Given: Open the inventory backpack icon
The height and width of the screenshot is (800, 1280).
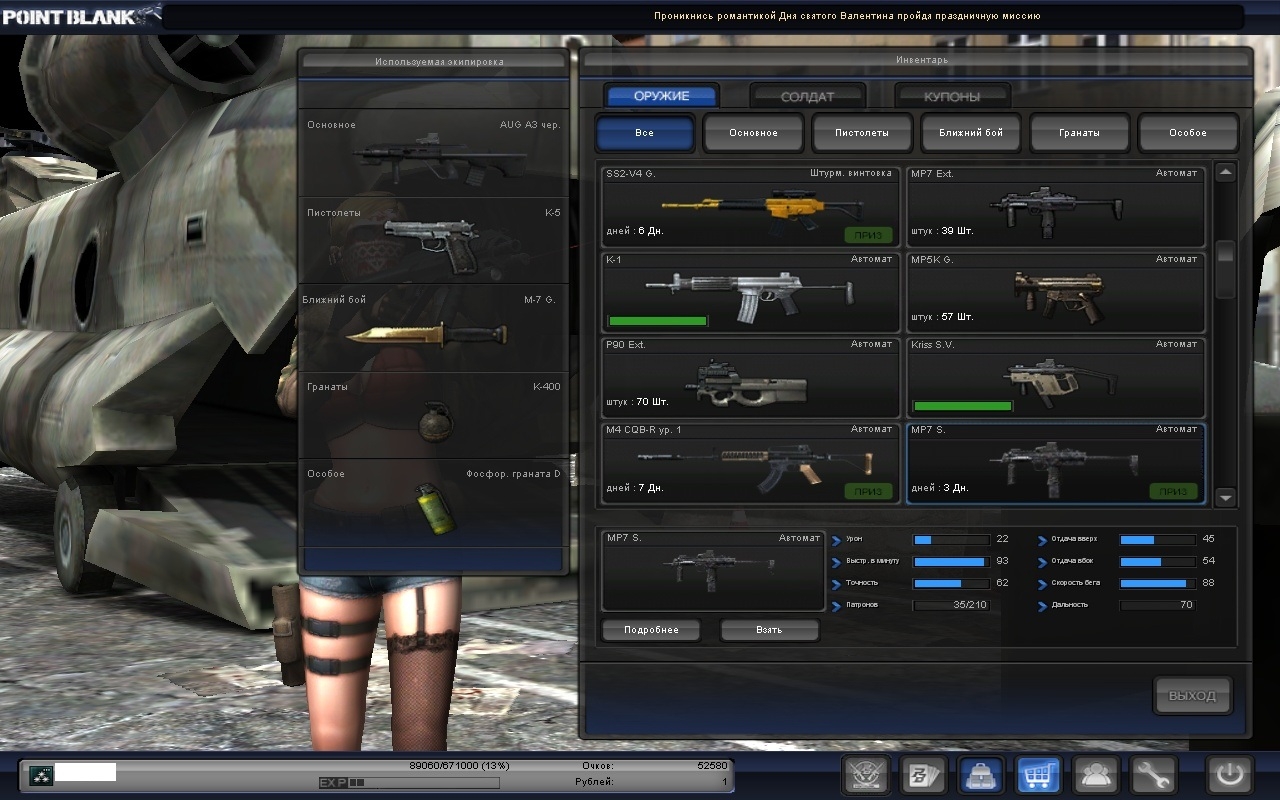Looking at the screenshot, I should (x=981, y=775).
